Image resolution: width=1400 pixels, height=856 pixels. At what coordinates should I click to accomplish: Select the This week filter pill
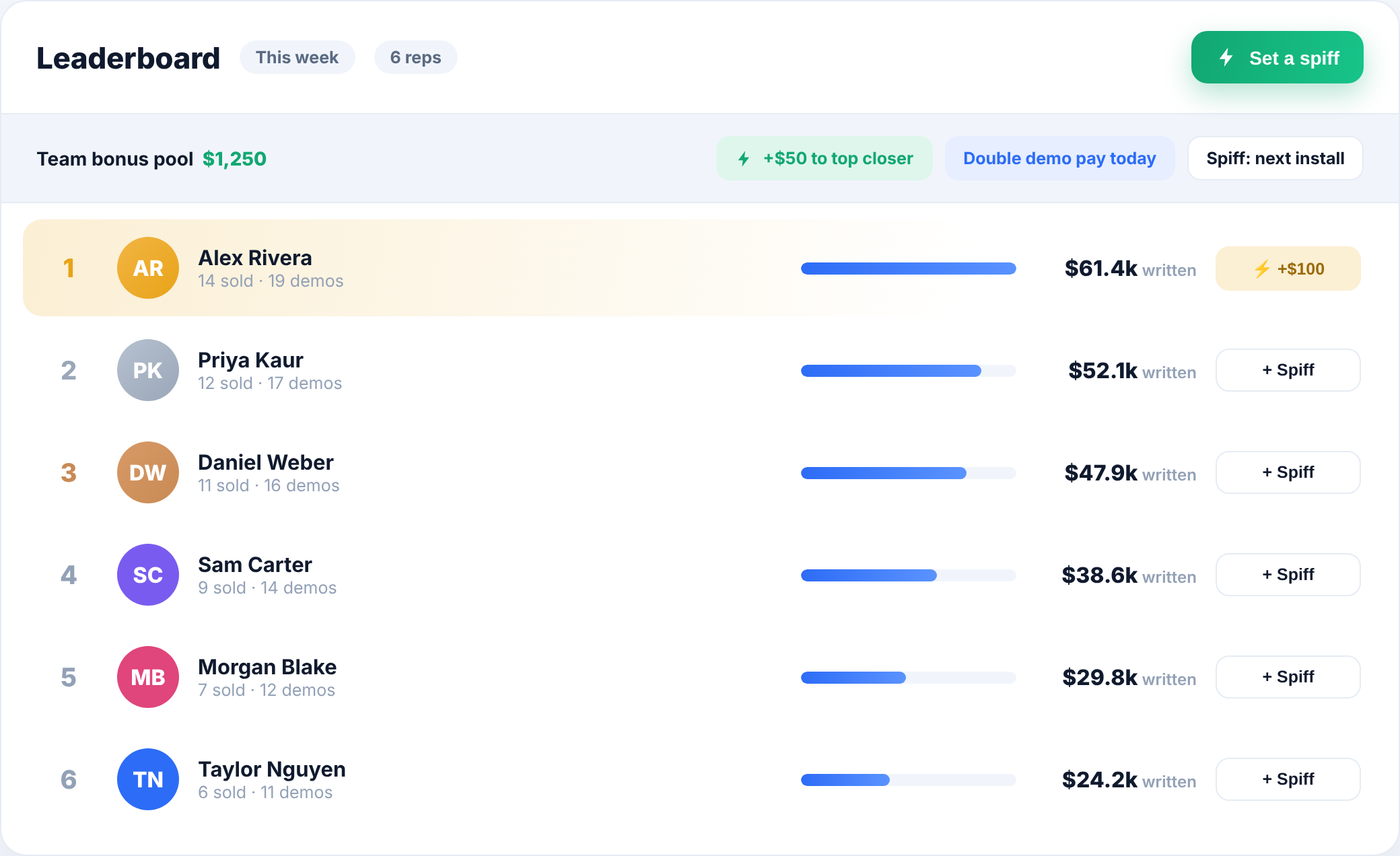coord(297,57)
